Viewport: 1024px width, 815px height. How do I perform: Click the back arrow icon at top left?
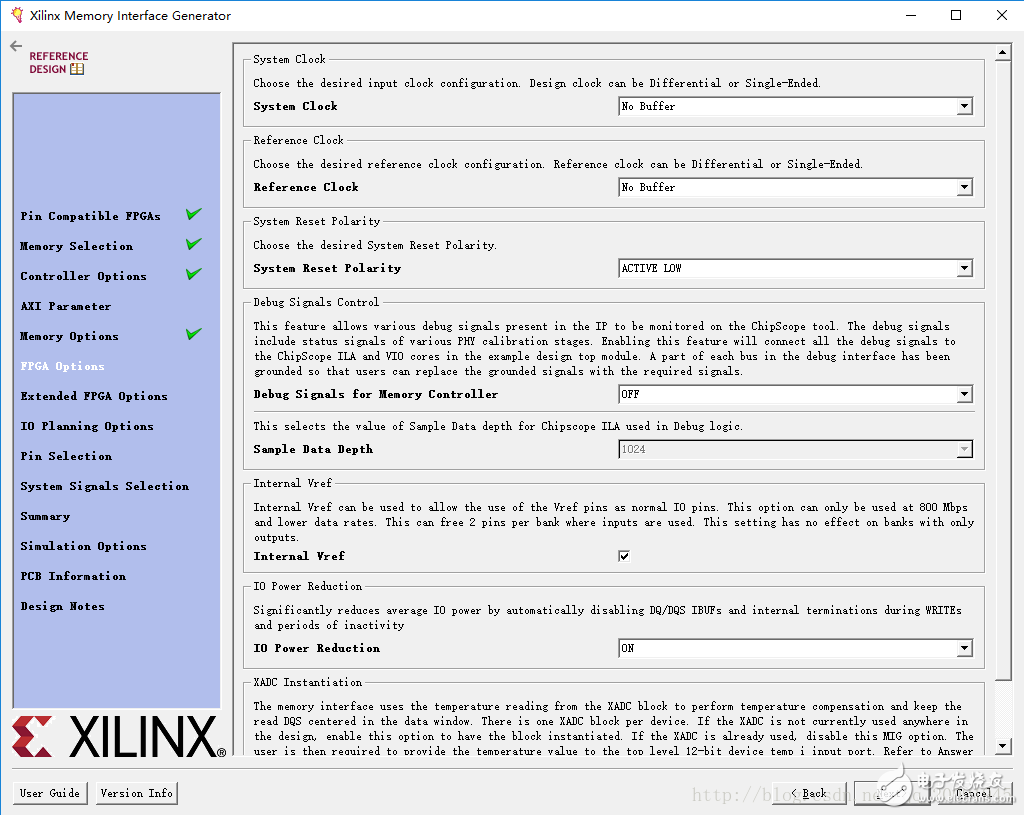(x=15, y=47)
